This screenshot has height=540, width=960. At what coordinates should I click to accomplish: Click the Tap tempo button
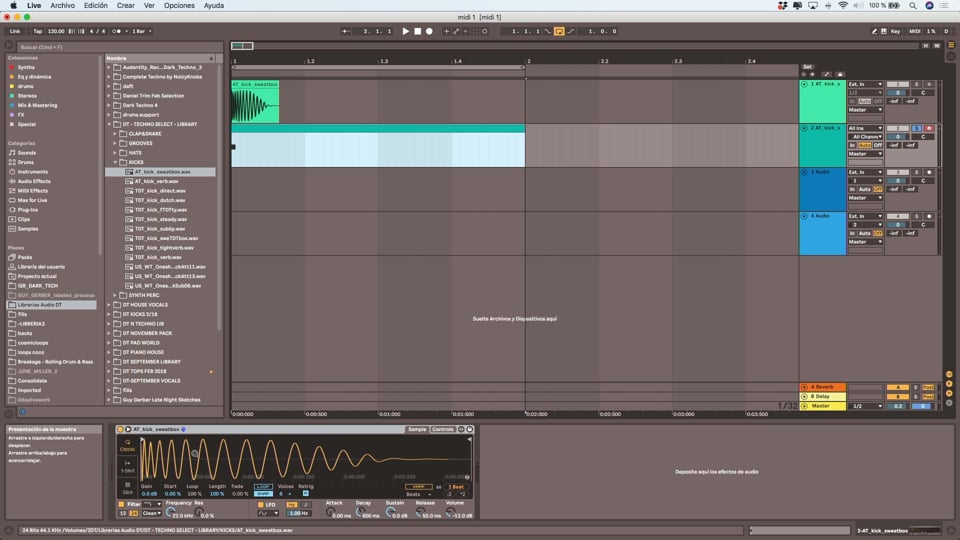[x=37, y=31]
